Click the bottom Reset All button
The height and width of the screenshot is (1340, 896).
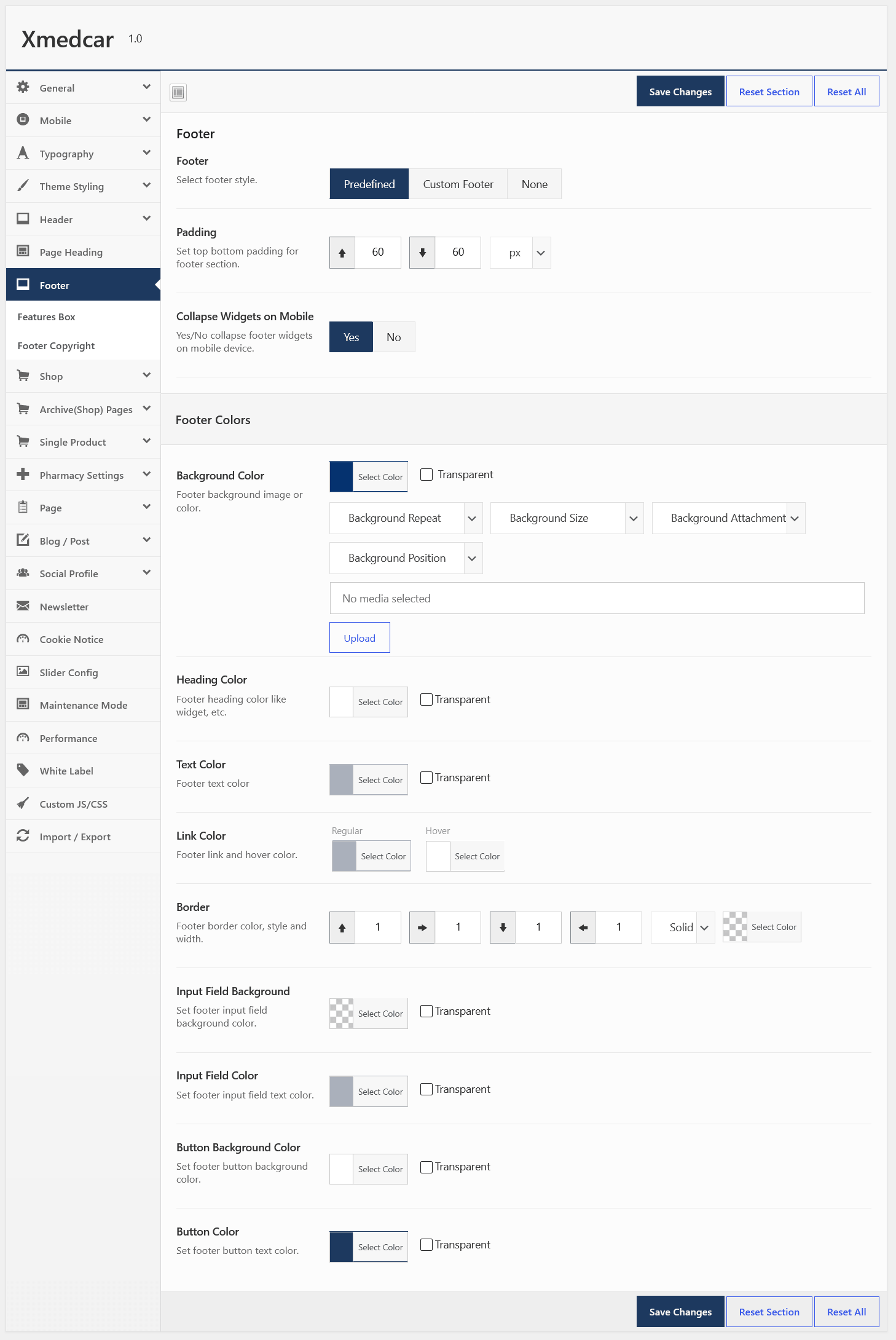click(x=847, y=1312)
